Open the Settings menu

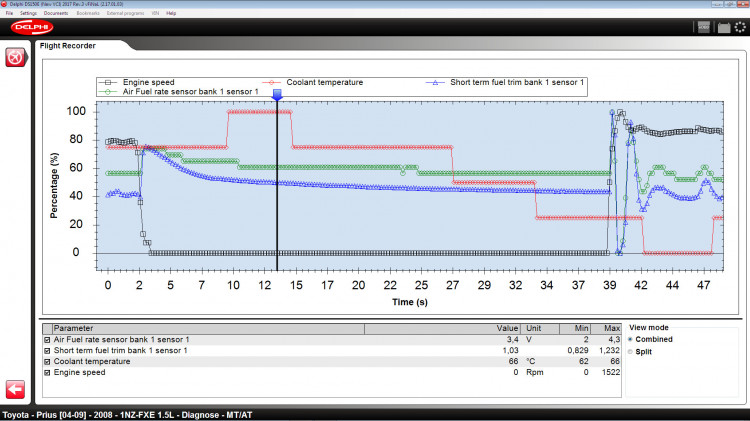tap(28, 13)
